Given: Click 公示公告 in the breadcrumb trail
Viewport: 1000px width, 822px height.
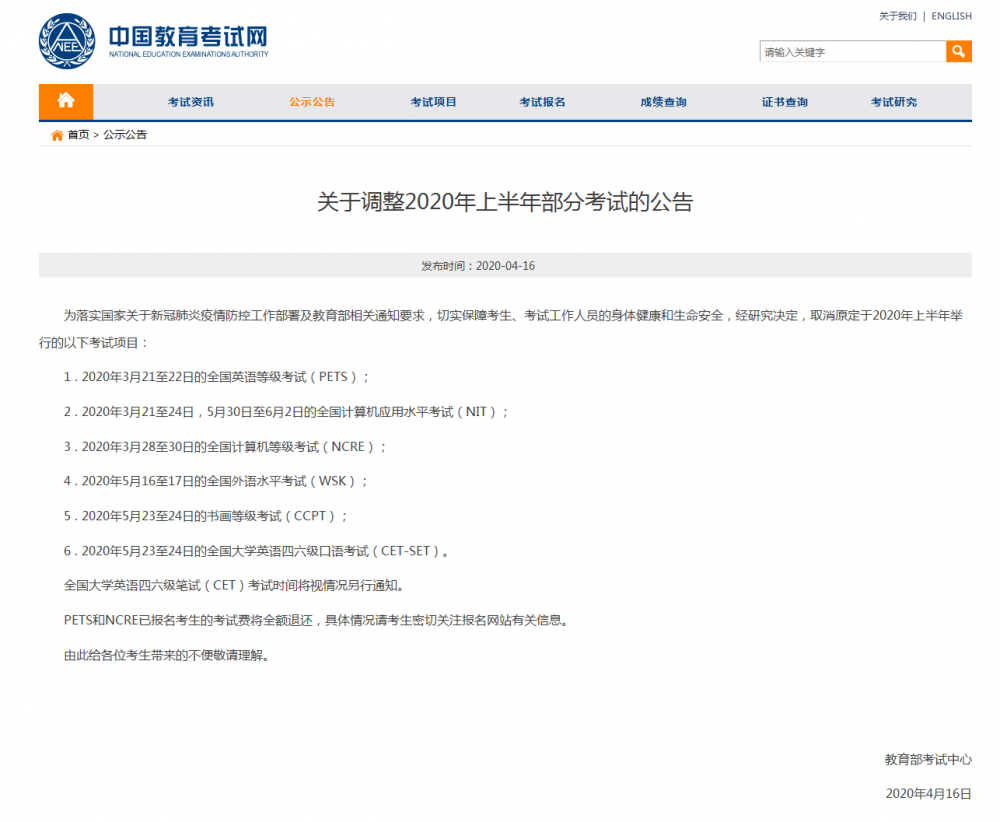Looking at the screenshot, I should tap(125, 135).
